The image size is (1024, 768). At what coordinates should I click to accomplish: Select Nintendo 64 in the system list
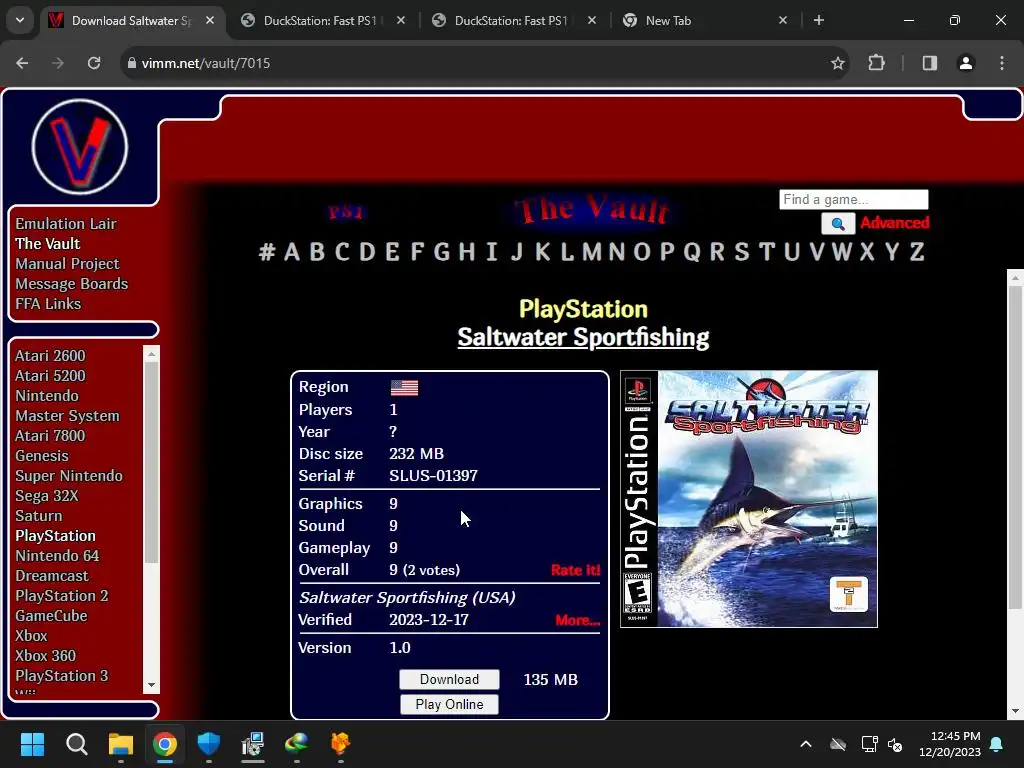[57, 556]
